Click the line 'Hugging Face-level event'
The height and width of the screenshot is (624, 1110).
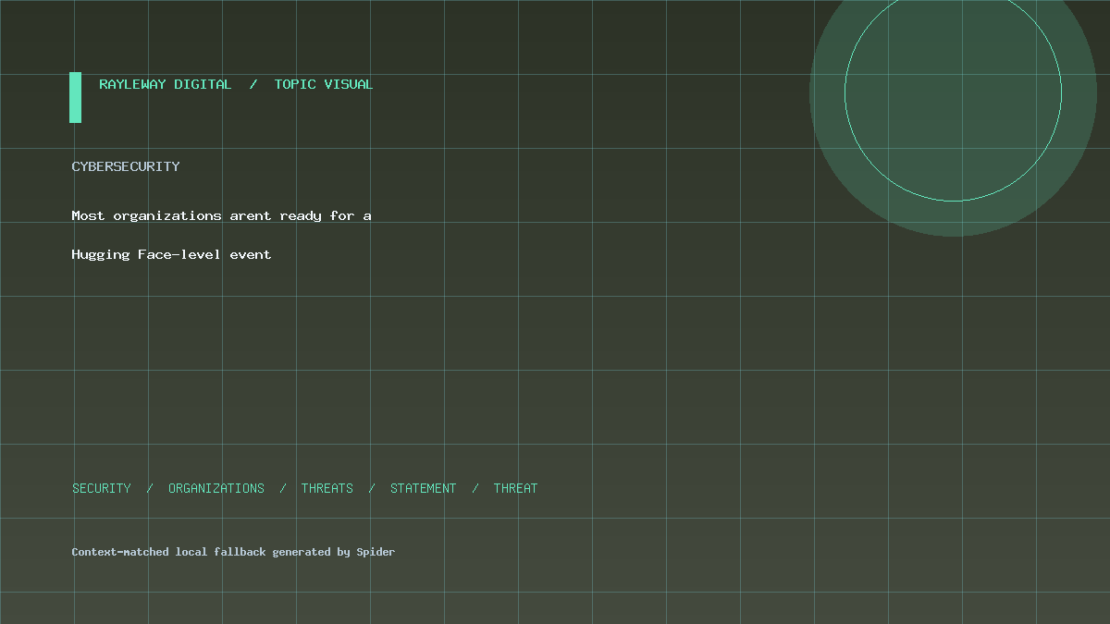171,255
